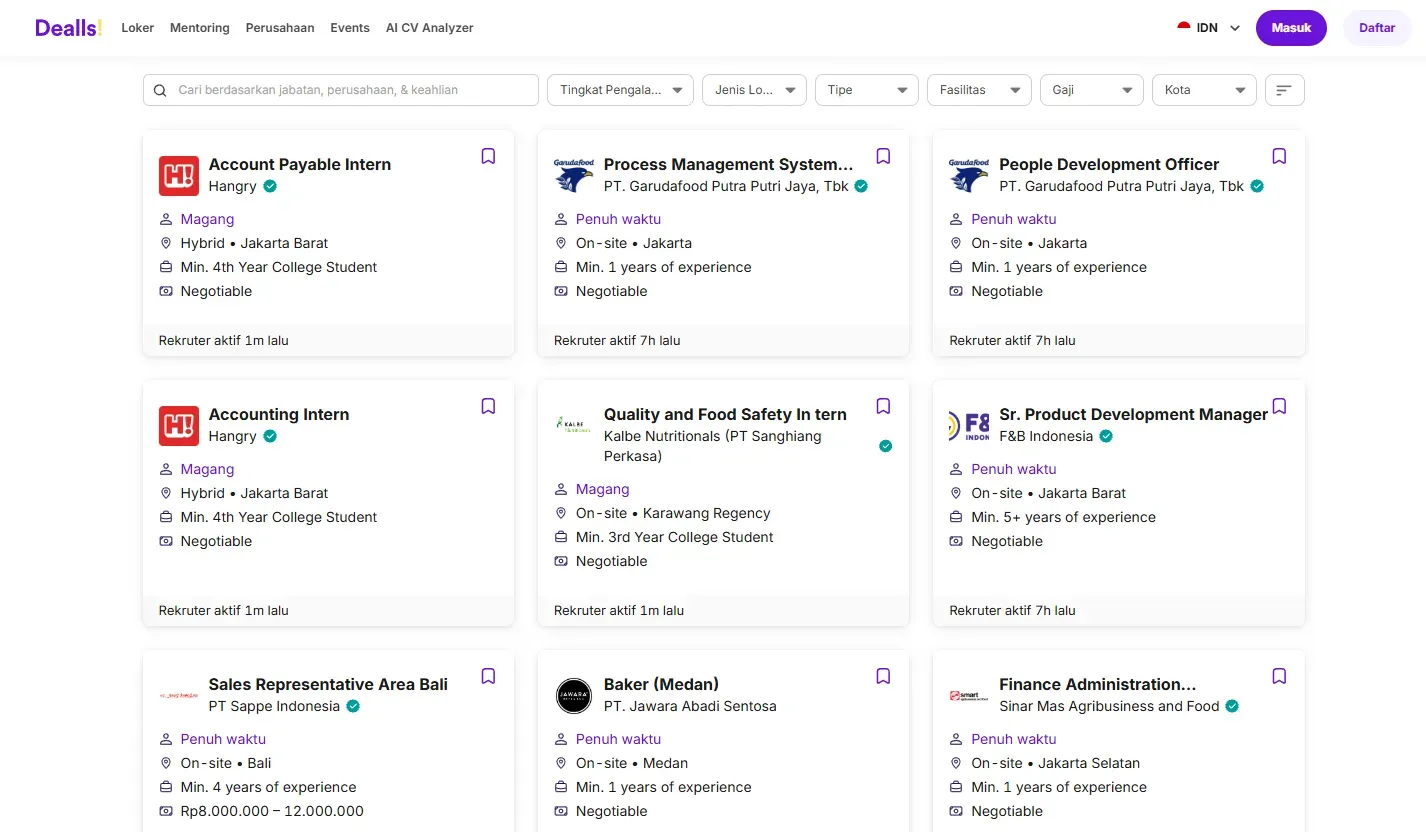Image resolution: width=1426 pixels, height=832 pixels.
Task: Open the Perusahaan menu
Action: coord(280,28)
